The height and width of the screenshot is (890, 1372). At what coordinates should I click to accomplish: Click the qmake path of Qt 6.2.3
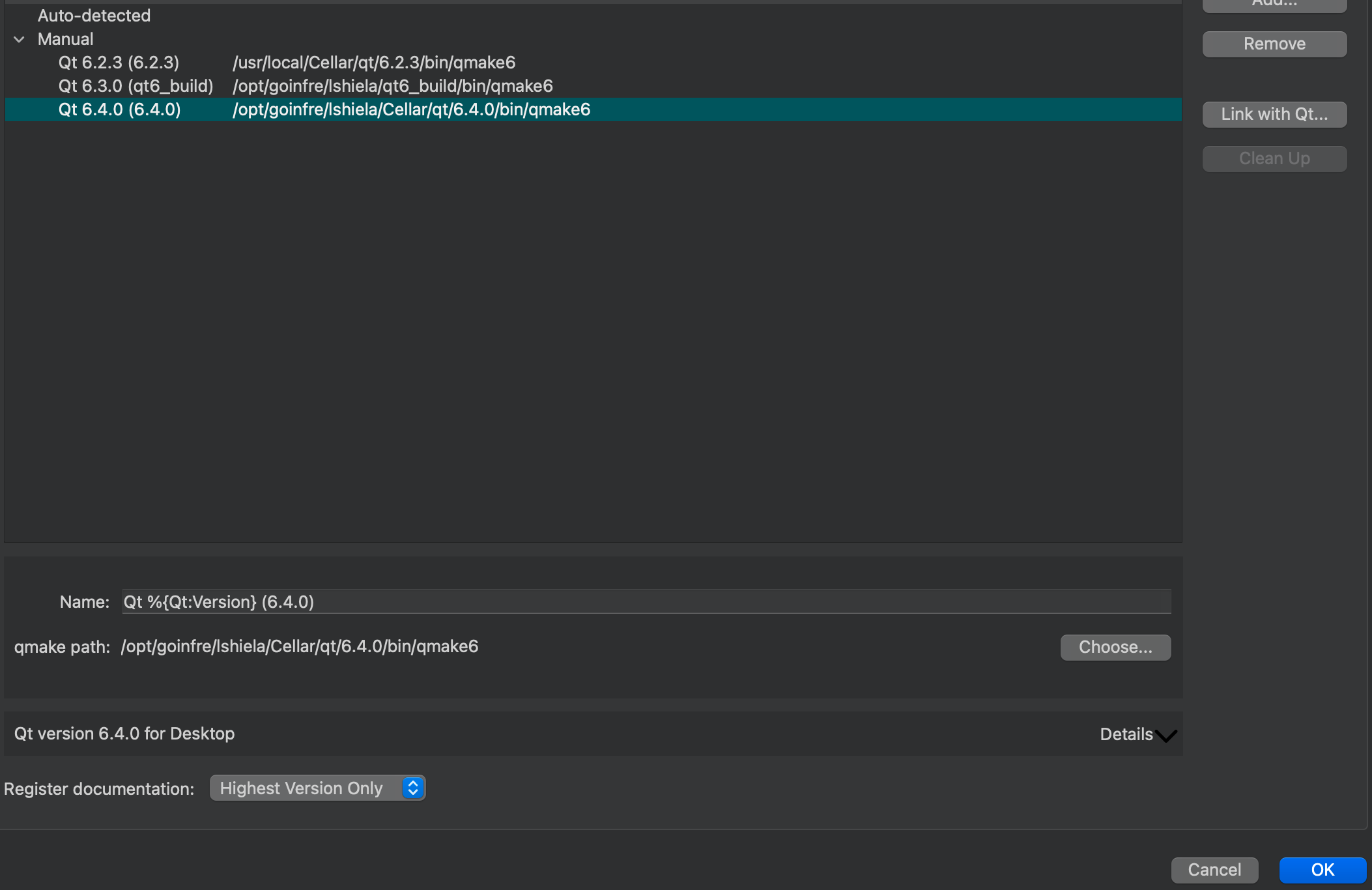click(x=374, y=63)
